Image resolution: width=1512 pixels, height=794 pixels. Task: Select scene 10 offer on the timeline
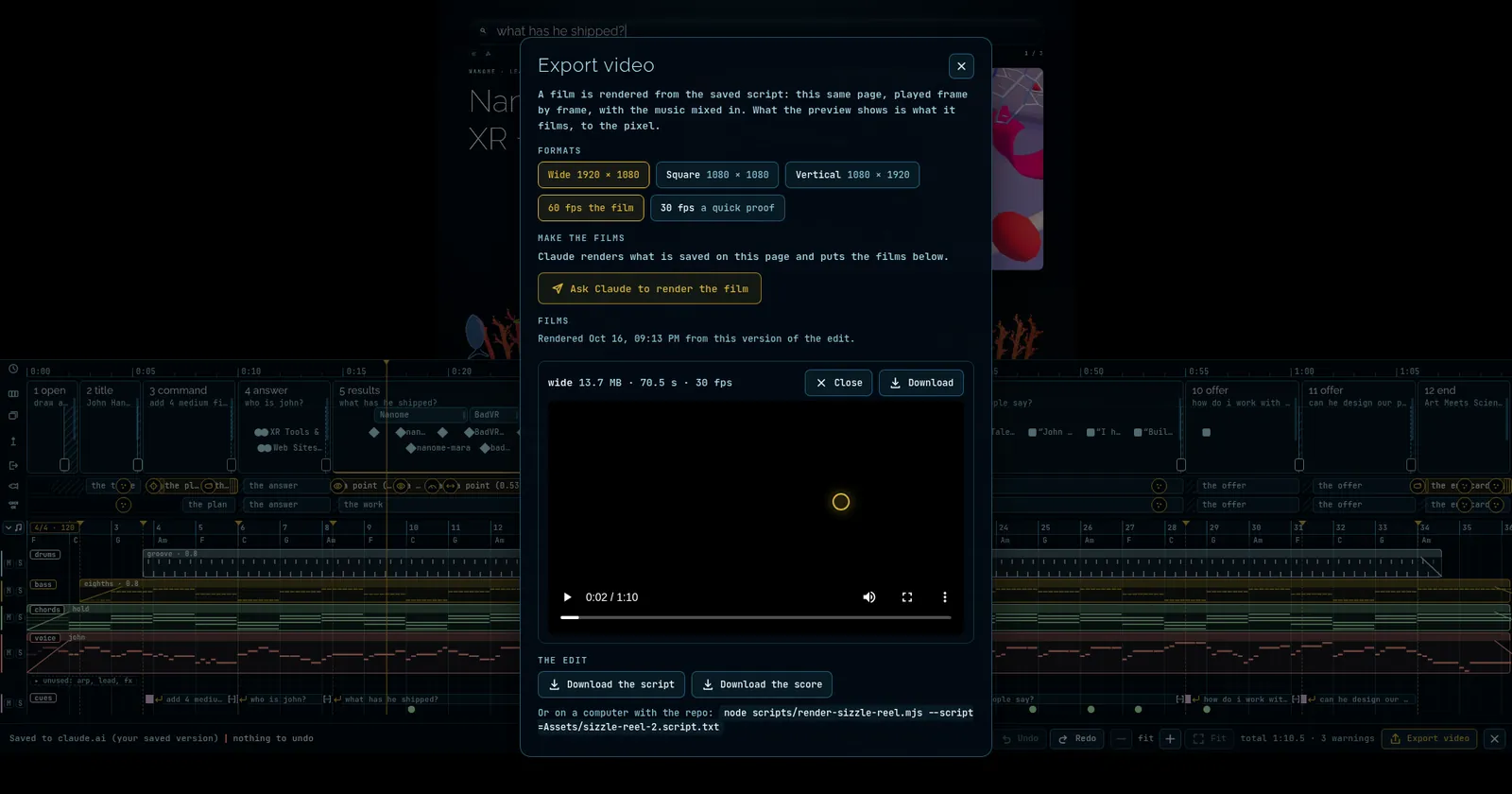pyautogui.click(x=1242, y=426)
